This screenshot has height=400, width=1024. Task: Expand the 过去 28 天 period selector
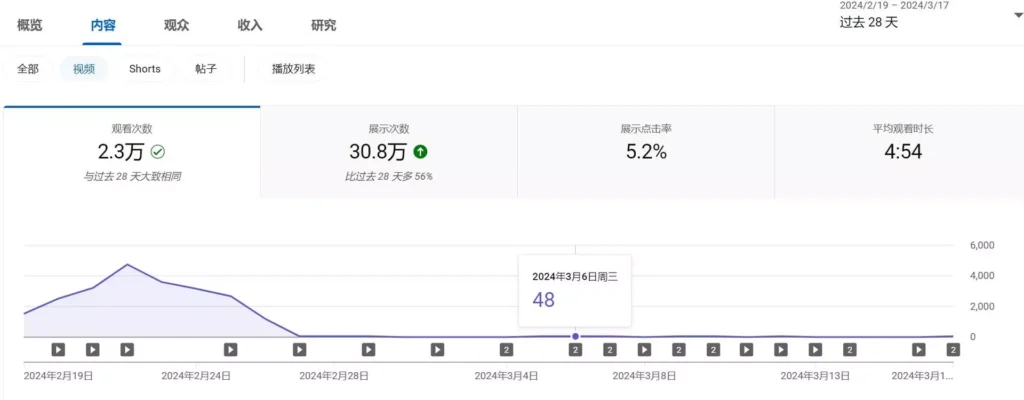(870, 22)
